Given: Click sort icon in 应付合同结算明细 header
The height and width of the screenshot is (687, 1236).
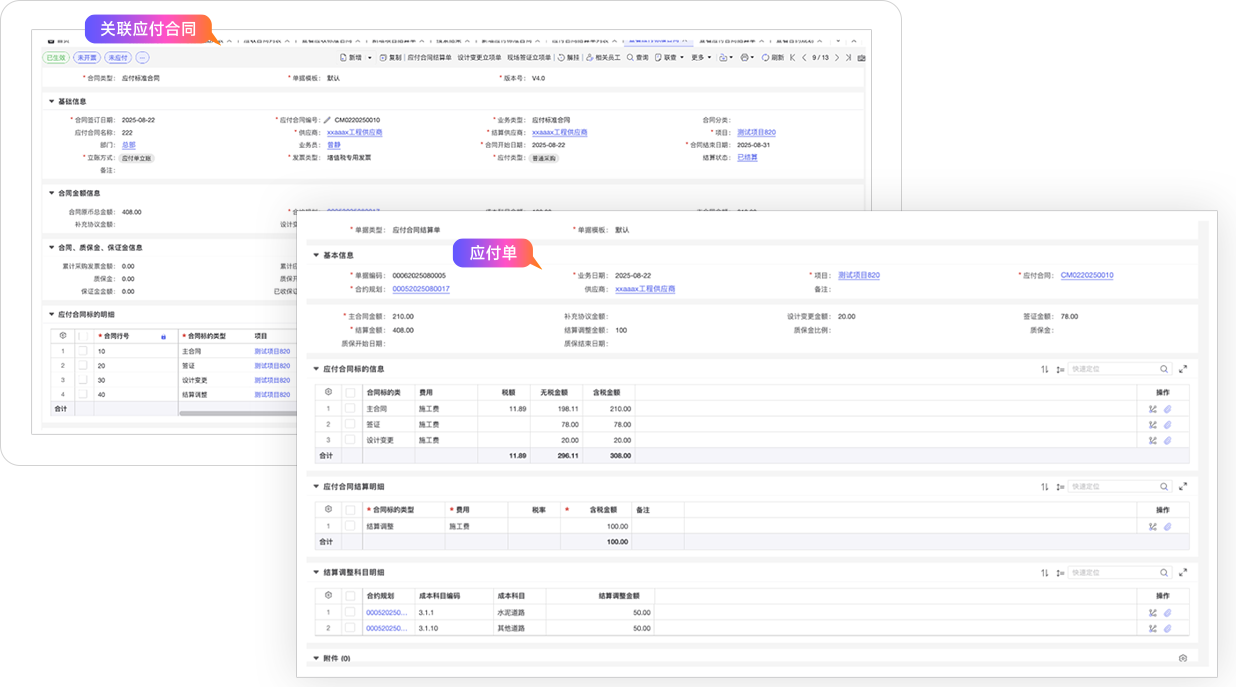Looking at the screenshot, I should pos(1045,487).
